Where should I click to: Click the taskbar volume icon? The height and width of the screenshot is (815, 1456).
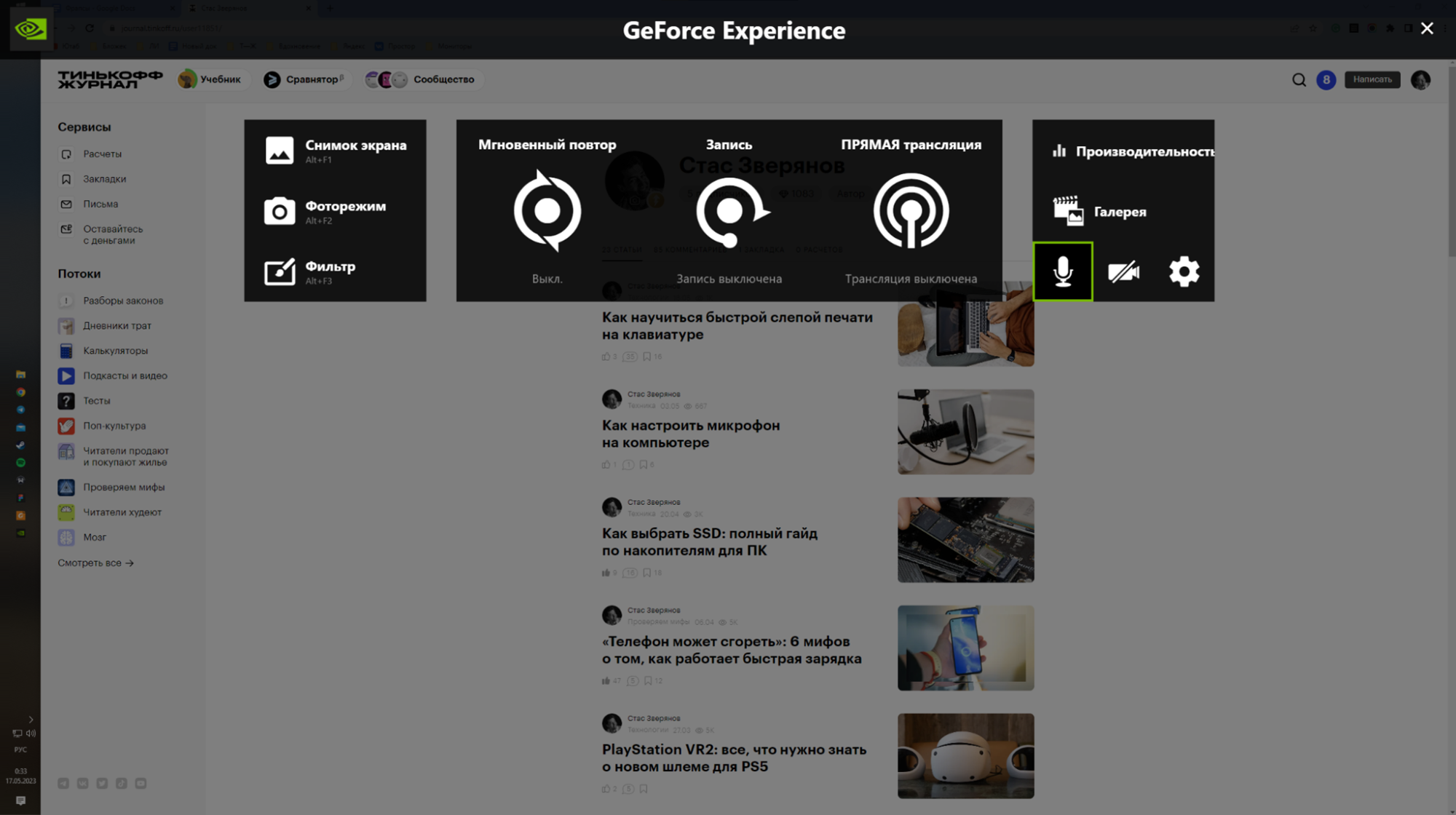click(x=31, y=733)
